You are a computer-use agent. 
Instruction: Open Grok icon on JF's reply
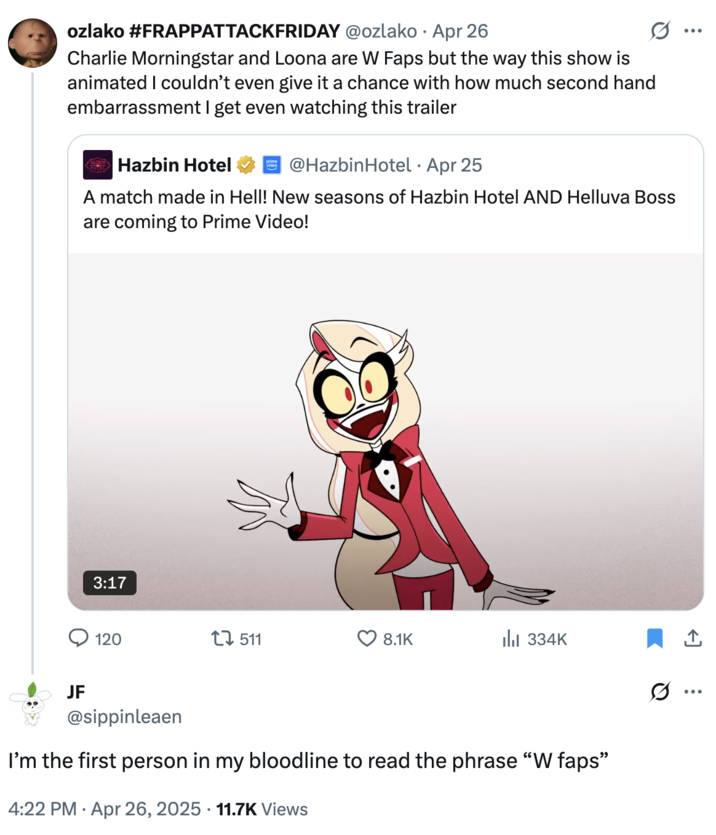[660, 692]
